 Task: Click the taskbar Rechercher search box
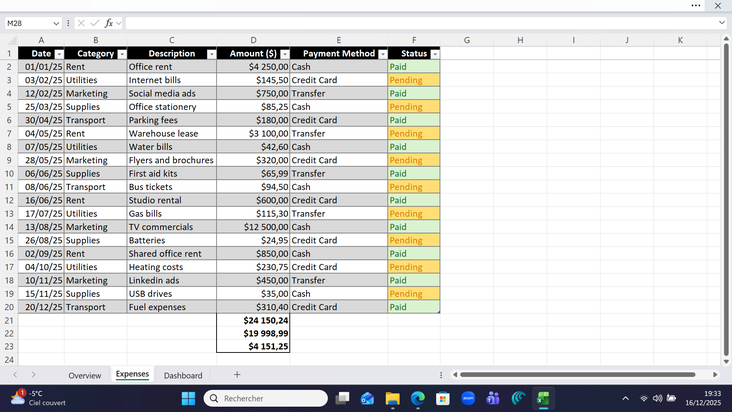[266, 398]
